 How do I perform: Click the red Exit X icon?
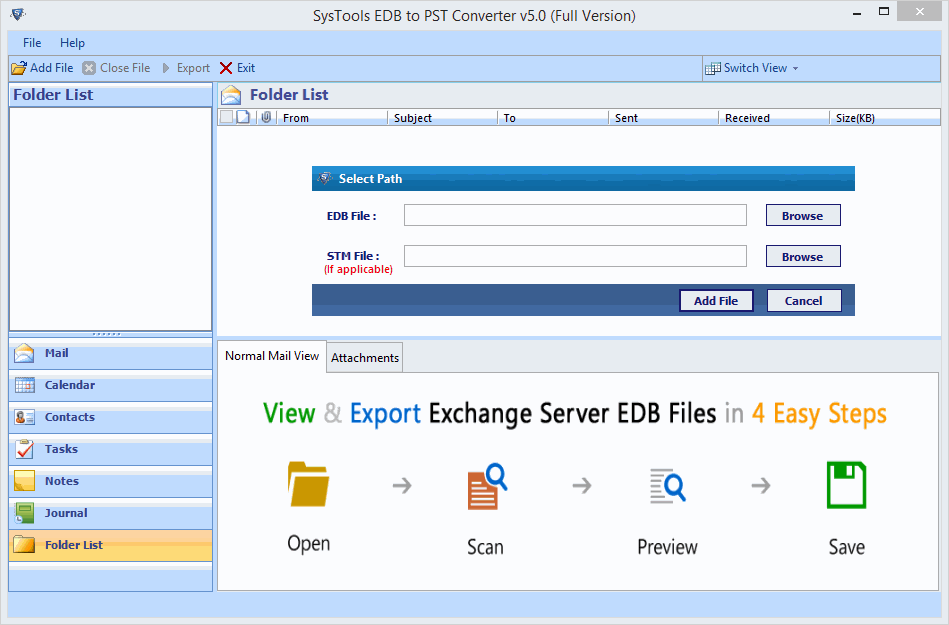226,68
